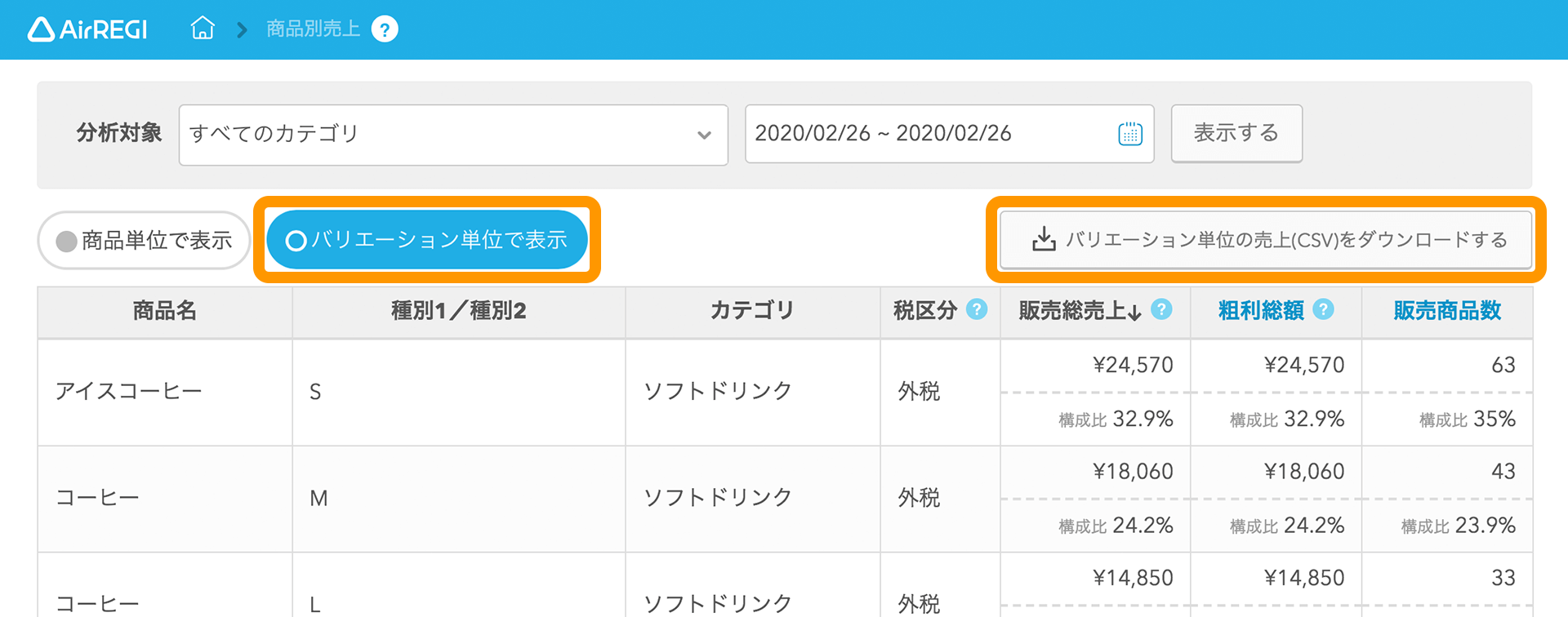Click コーヒー name in M row

[x=97, y=498]
